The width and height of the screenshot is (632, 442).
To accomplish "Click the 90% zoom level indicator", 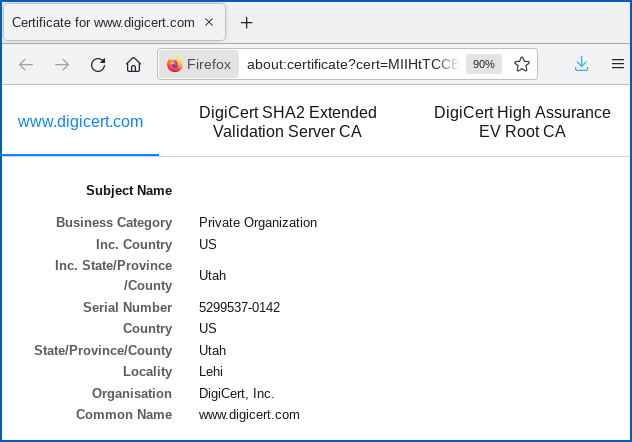I will [x=484, y=65].
